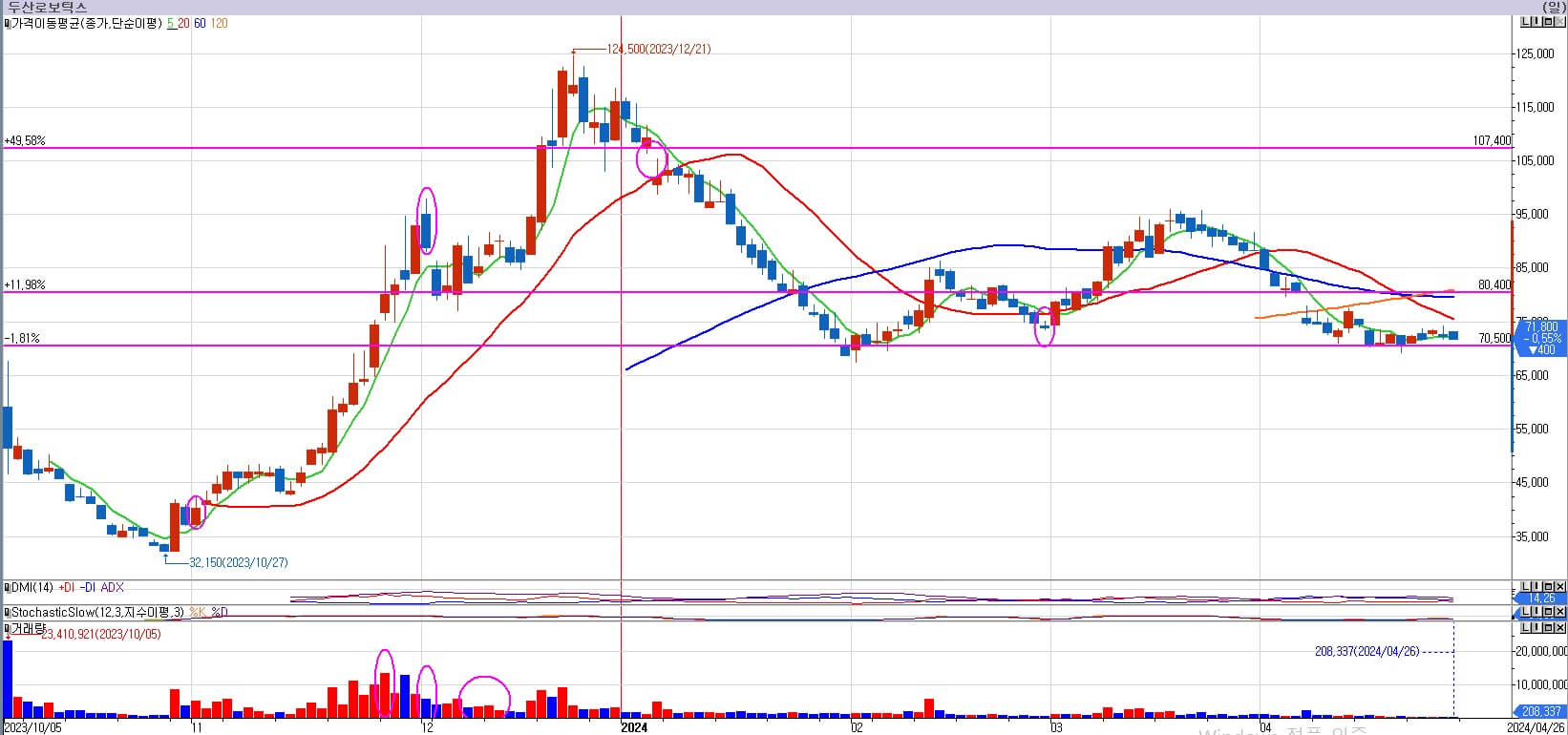Click the 04 month marker on time axis
The height and width of the screenshot is (735, 1568).
point(1265,727)
